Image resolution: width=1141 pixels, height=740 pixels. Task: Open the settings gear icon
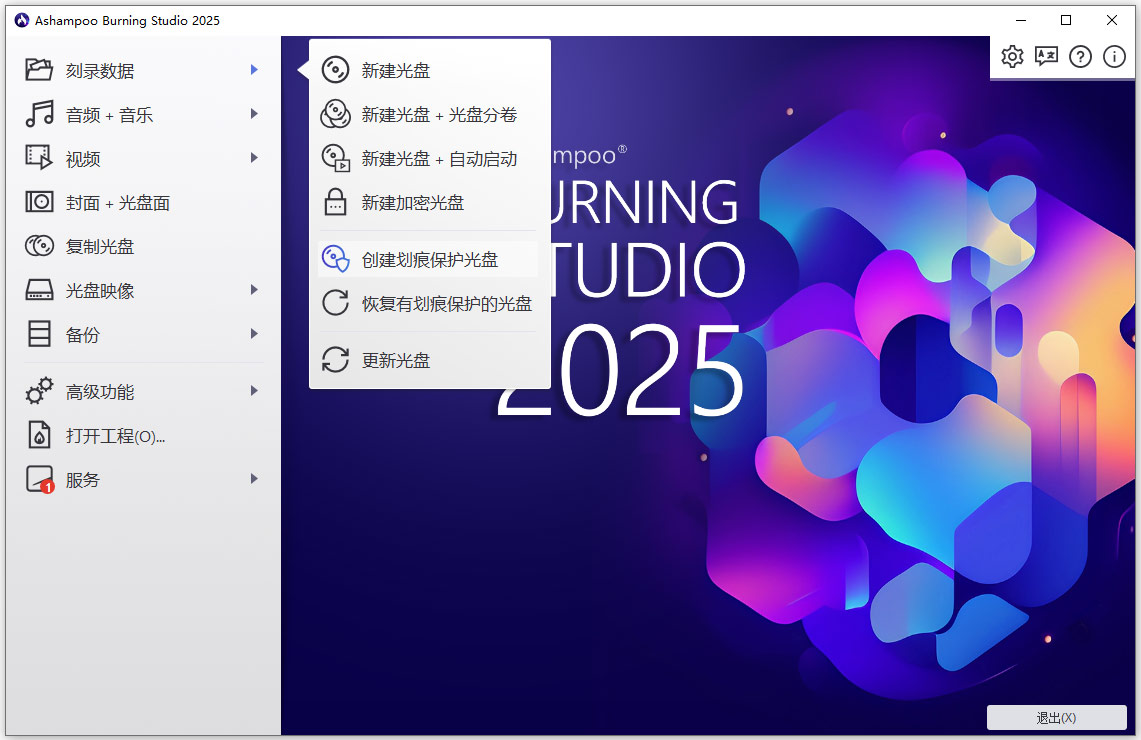coord(1012,57)
